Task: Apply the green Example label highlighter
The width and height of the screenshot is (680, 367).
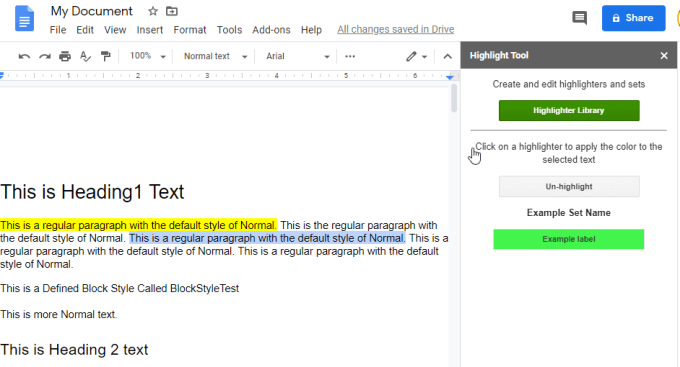Action: tap(569, 239)
